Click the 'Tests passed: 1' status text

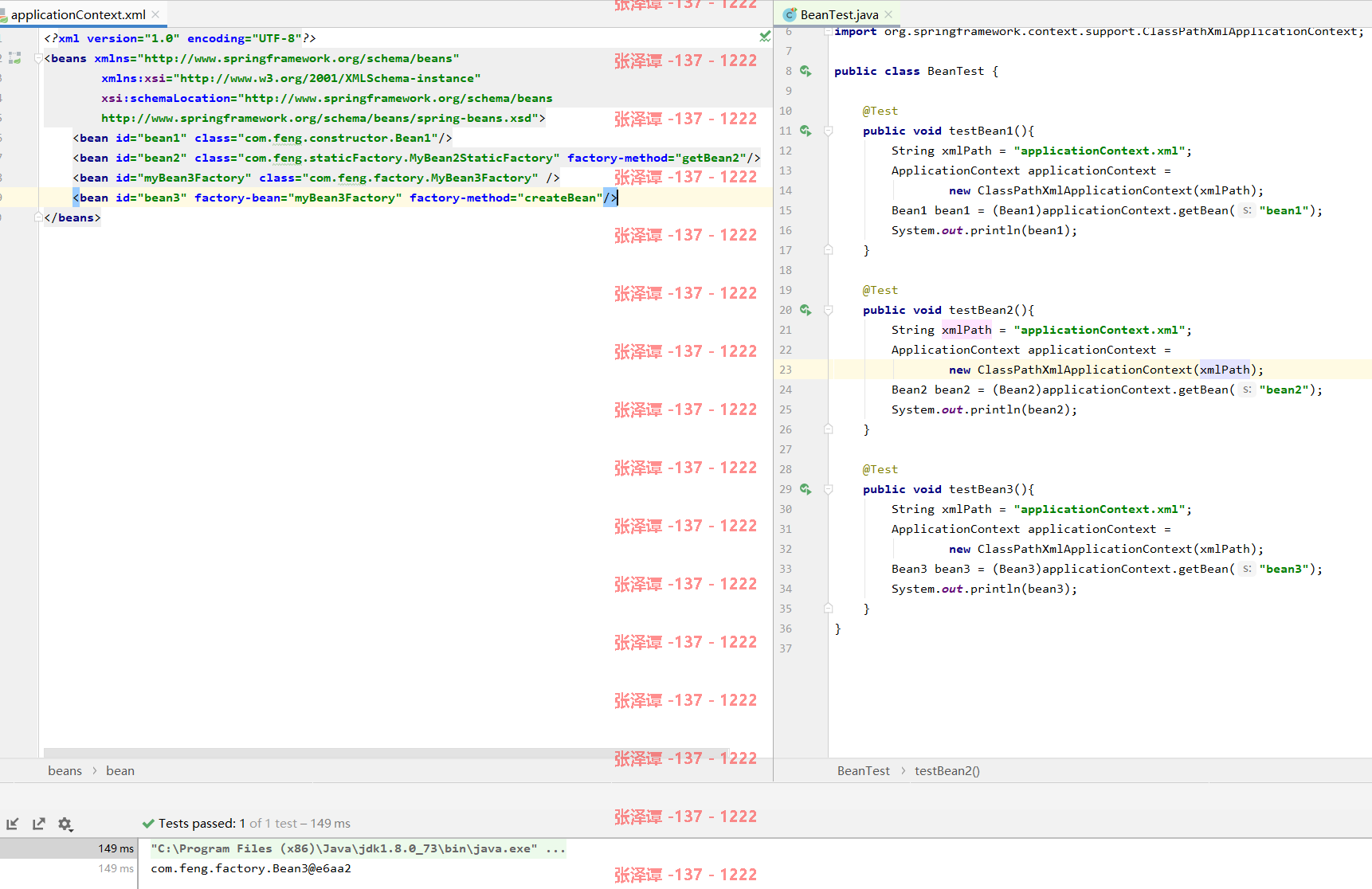coord(202,824)
